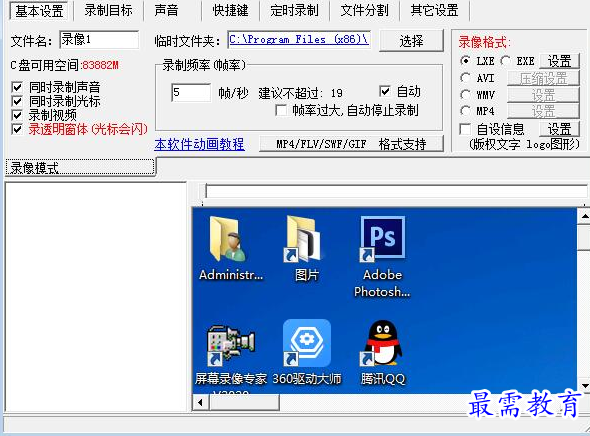This screenshot has width=590, height=436.
Task: Click the horizontal scrollbar thumb of preview
Action: [244, 403]
